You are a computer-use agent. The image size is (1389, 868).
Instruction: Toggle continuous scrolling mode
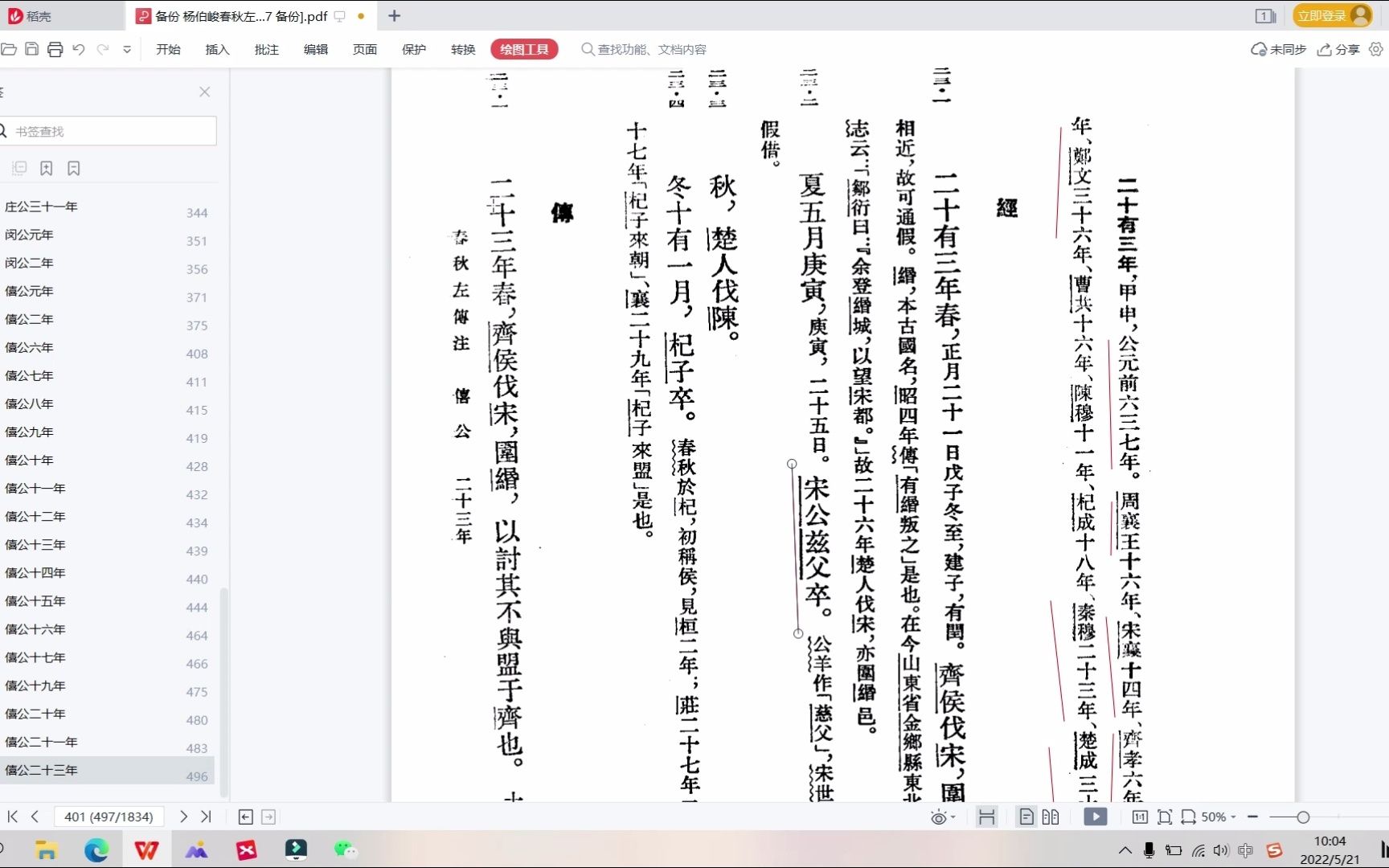coord(986,817)
